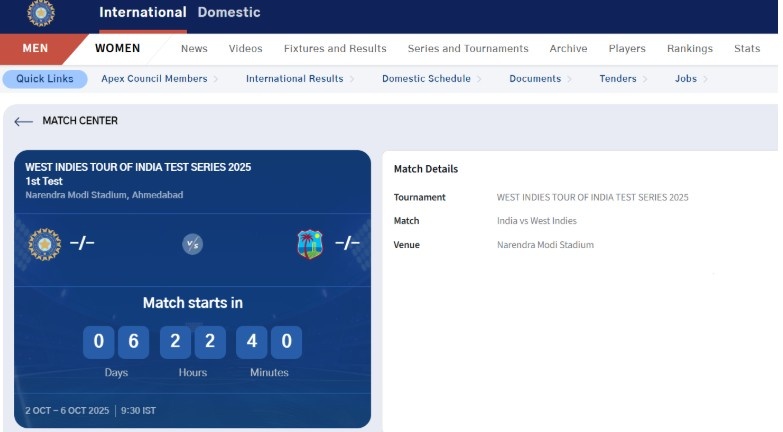Click chevron next to Apex Council Members

tap(216, 79)
